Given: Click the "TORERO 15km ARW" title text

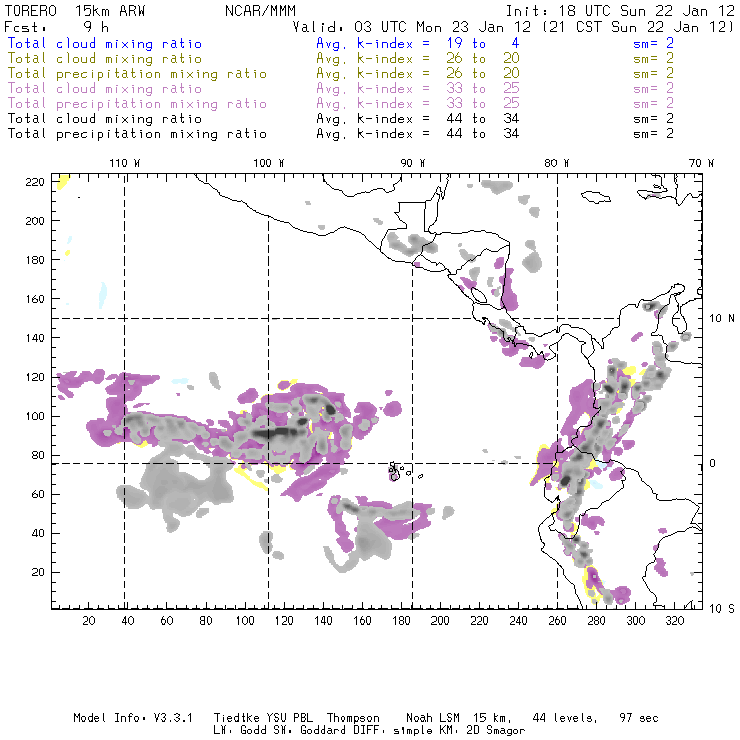Looking at the screenshot, I should 75,11.
